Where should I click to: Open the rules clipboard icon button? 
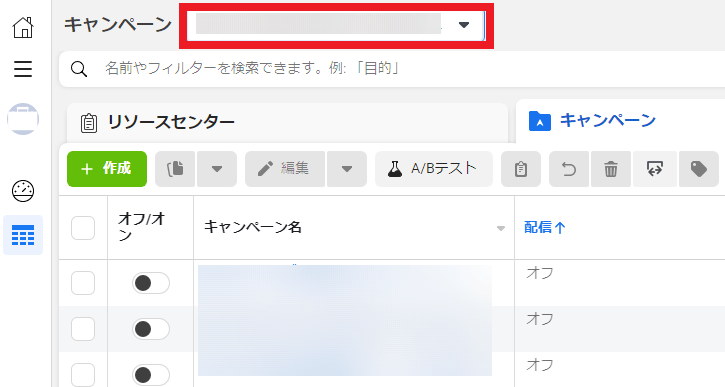[521, 169]
